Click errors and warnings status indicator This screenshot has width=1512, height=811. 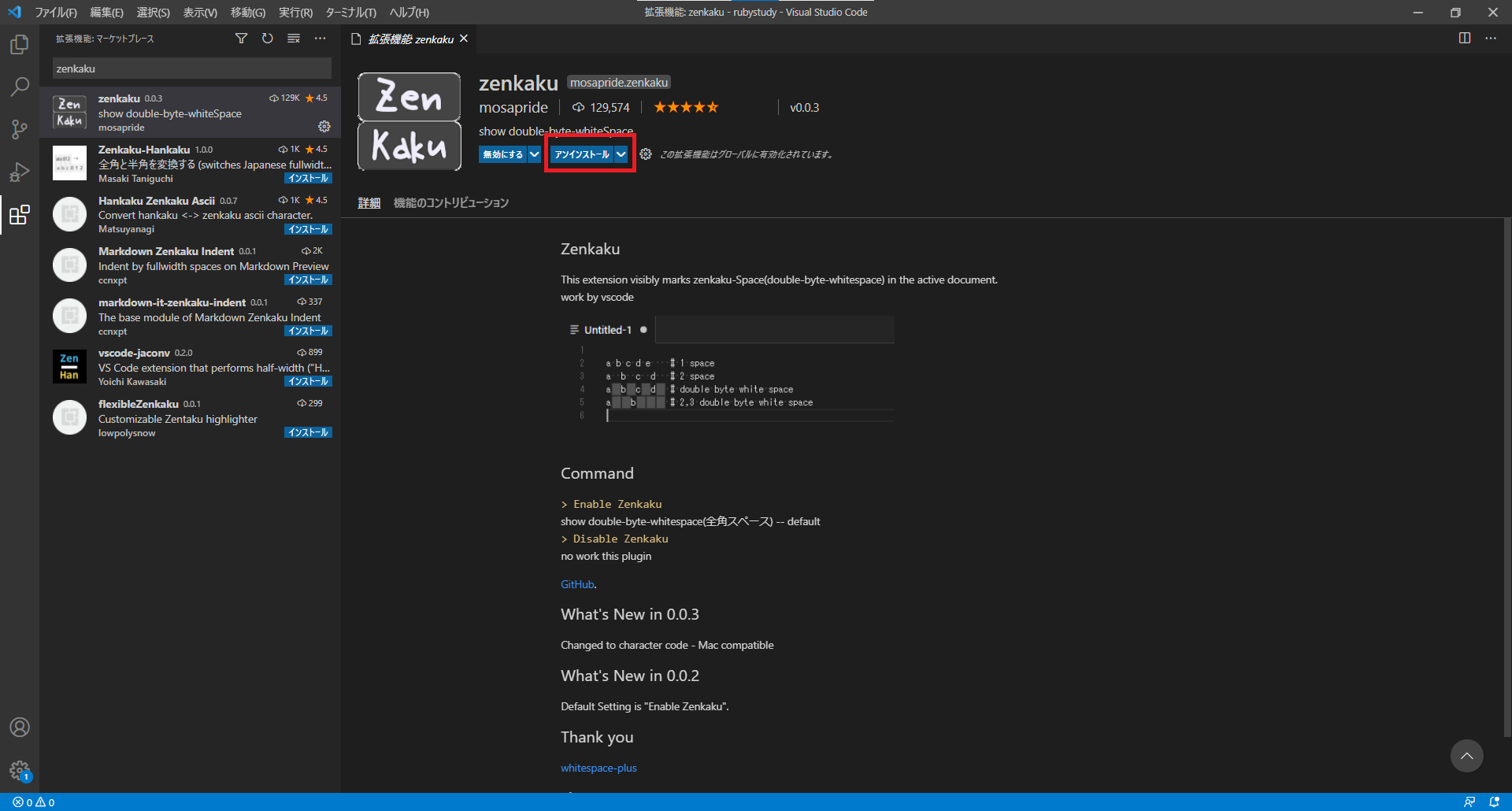click(x=34, y=802)
